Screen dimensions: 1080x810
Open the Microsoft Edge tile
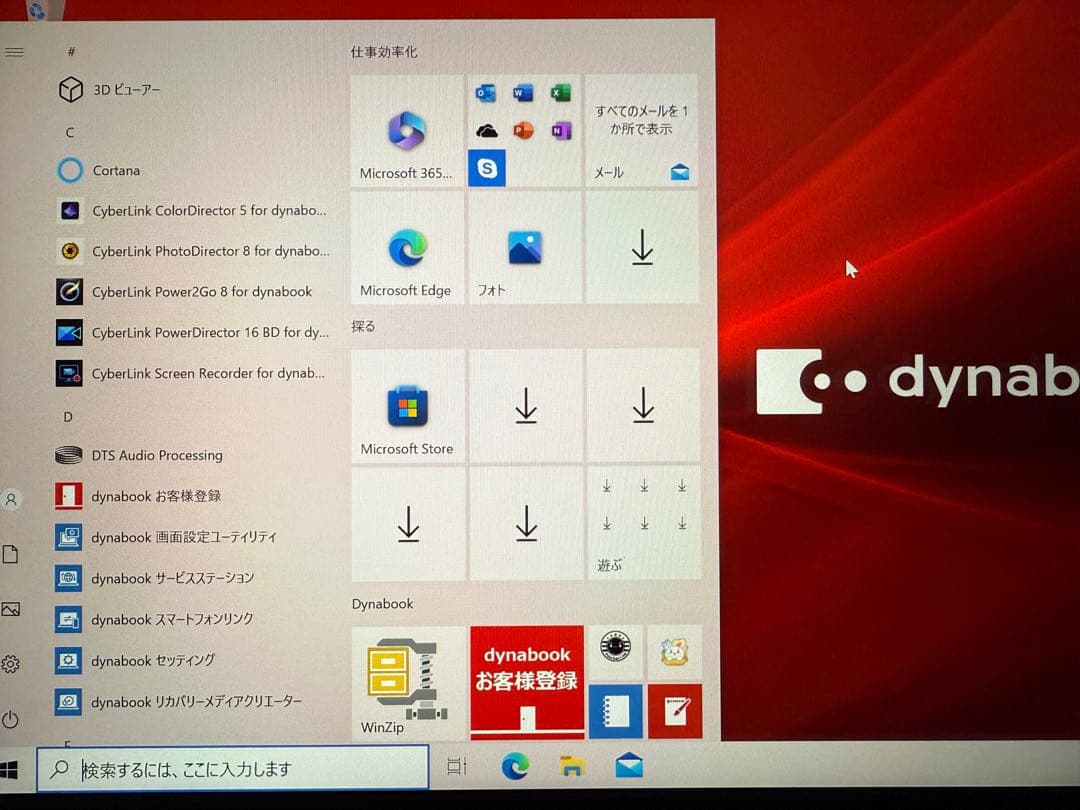pyautogui.click(x=406, y=245)
